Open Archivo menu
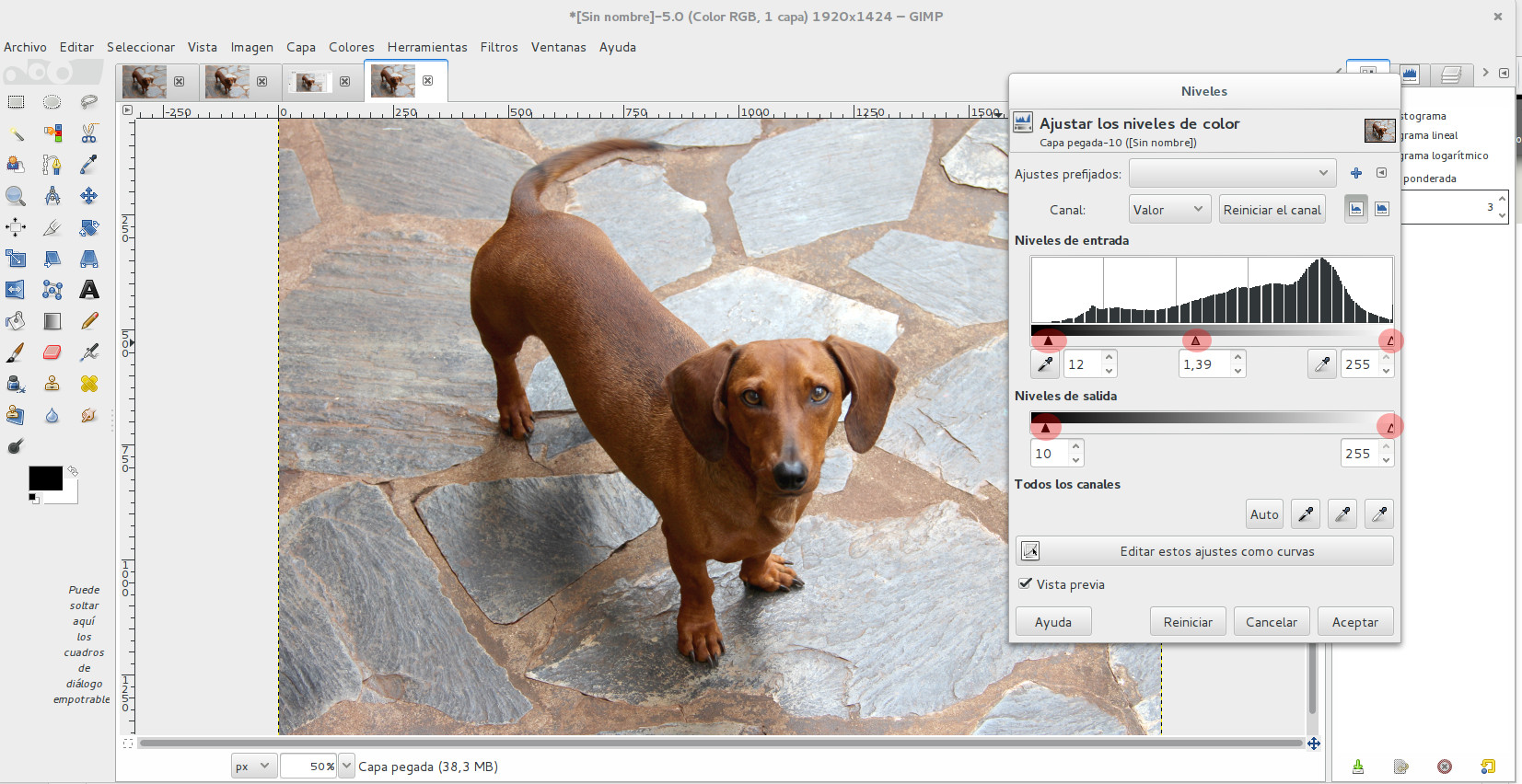Screen dimensions: 1522x784 (25, 47)
